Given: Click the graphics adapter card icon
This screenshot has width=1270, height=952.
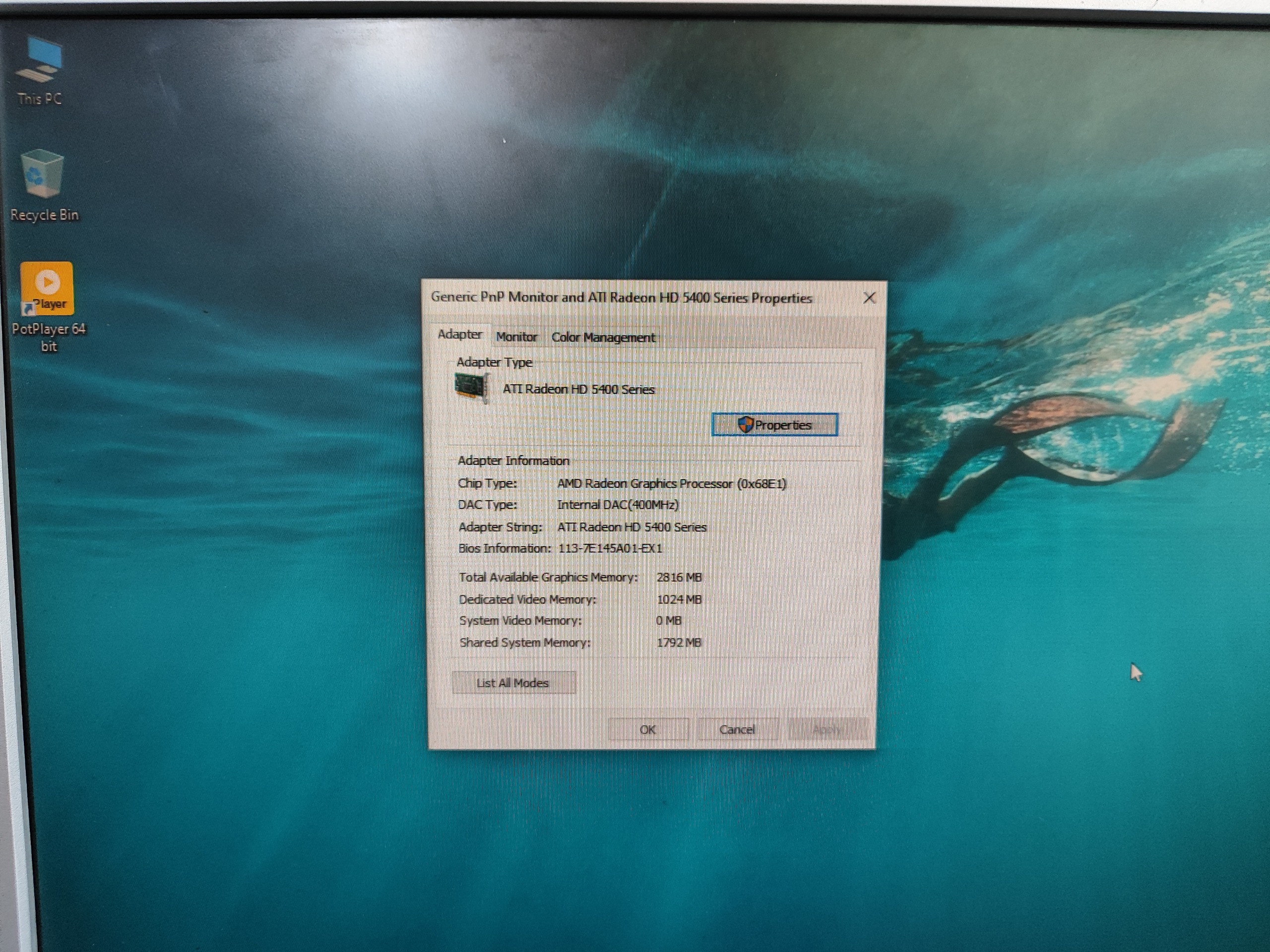Looking at the screenshot, I should 471,387.
